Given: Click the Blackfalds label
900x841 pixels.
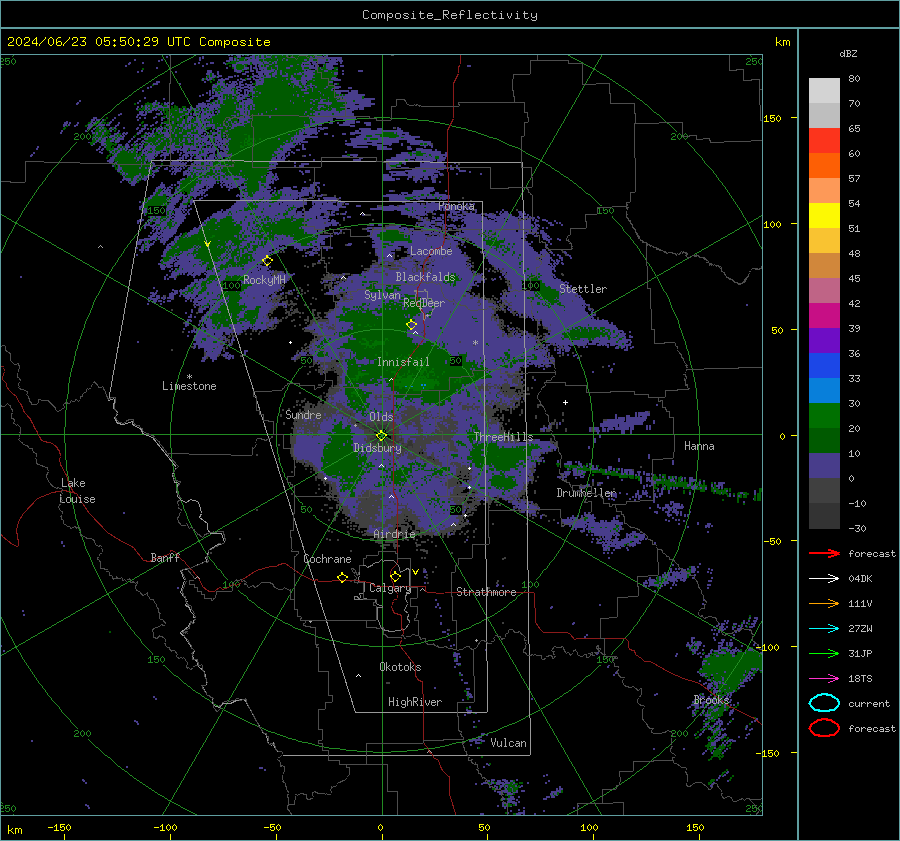Looking at the screenshot, I should (425, 277).
